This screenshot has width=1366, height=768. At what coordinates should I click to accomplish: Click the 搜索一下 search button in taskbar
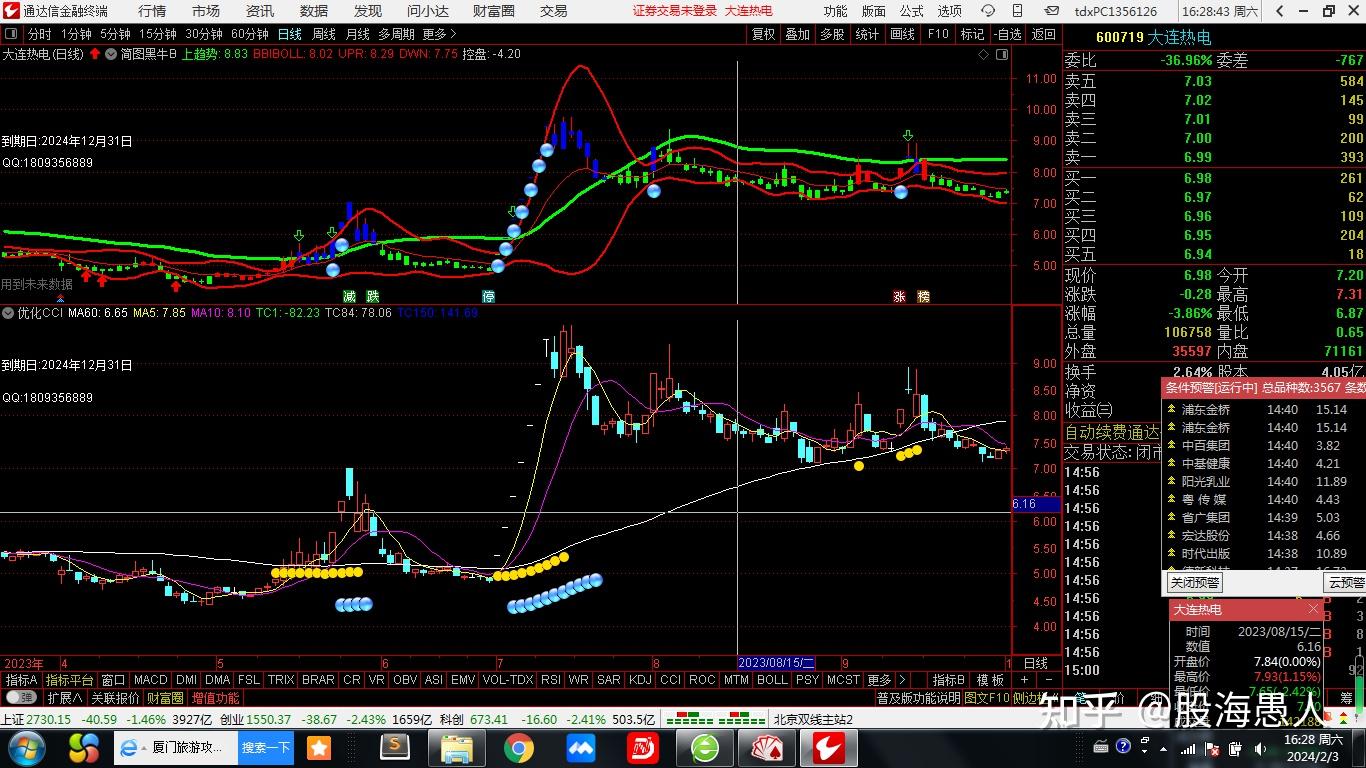(266, 748)
